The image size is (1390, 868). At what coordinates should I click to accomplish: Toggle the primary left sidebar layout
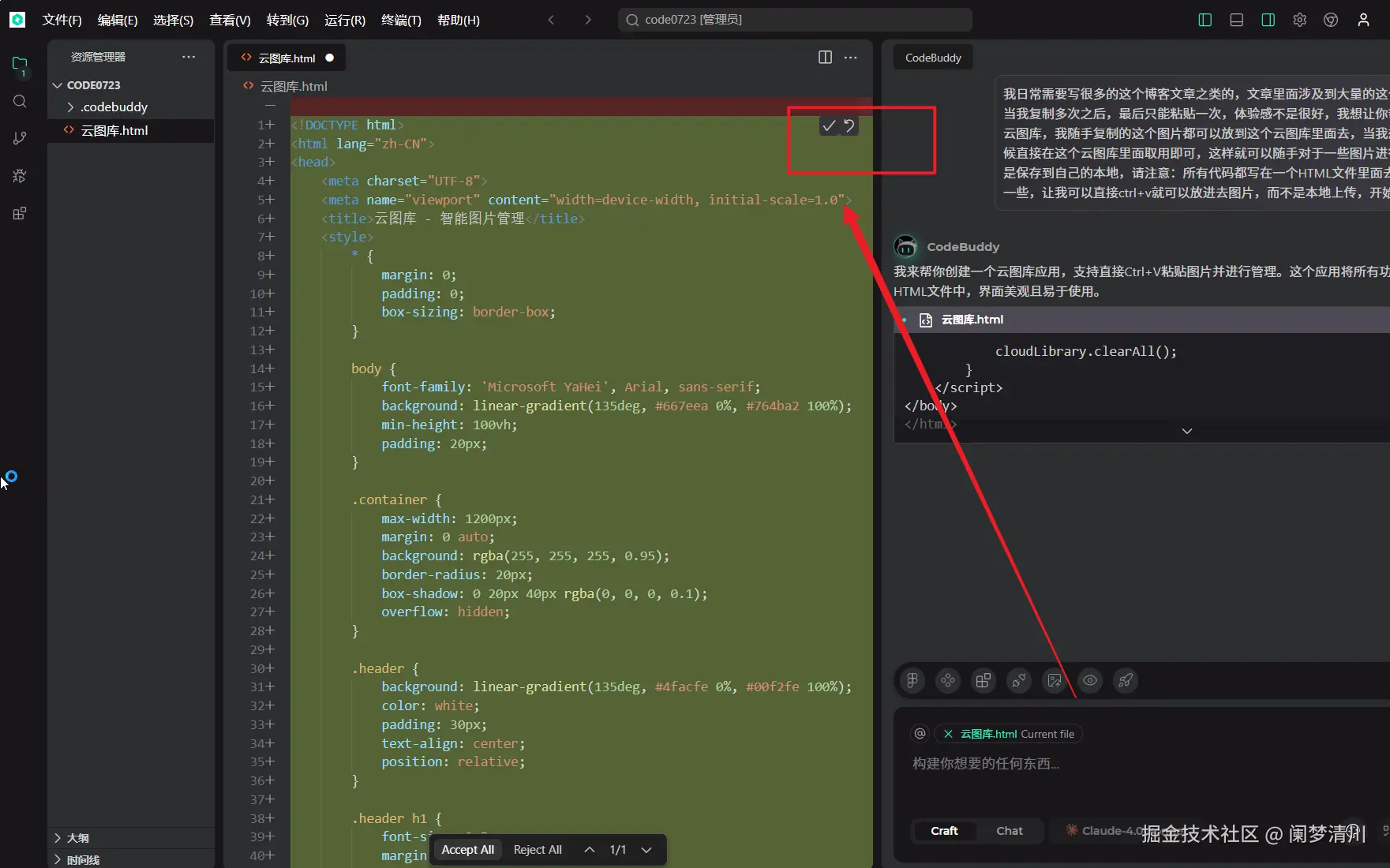pos(1205,20)
